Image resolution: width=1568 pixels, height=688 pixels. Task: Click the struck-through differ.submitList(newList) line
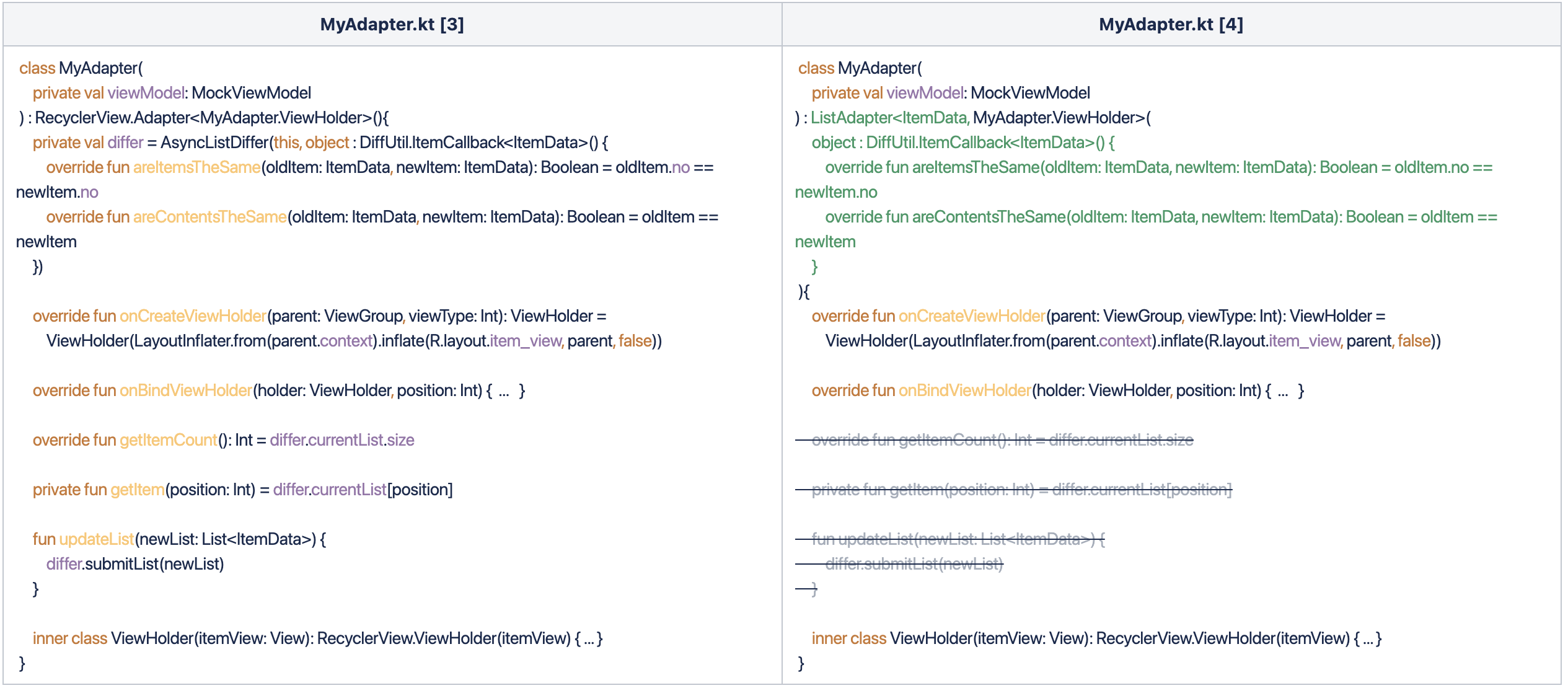point(914,564)
